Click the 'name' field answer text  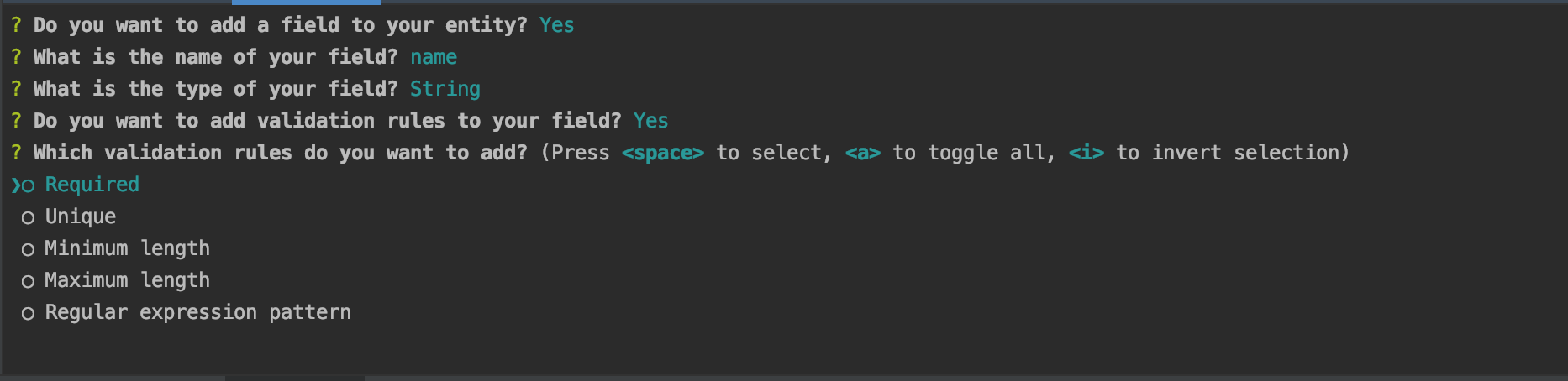[x=434, y=57]
